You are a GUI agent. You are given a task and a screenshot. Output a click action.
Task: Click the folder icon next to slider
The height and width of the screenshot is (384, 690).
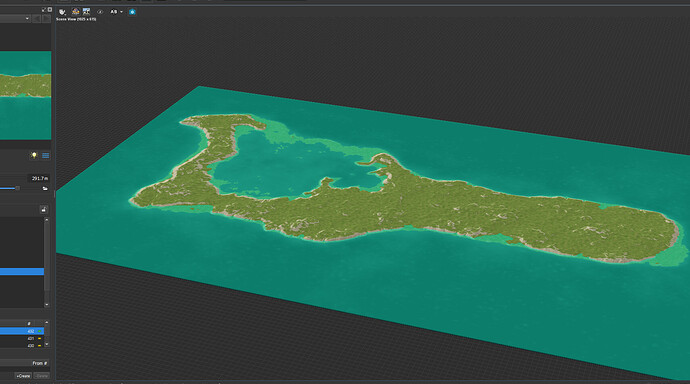pos(45,188)
